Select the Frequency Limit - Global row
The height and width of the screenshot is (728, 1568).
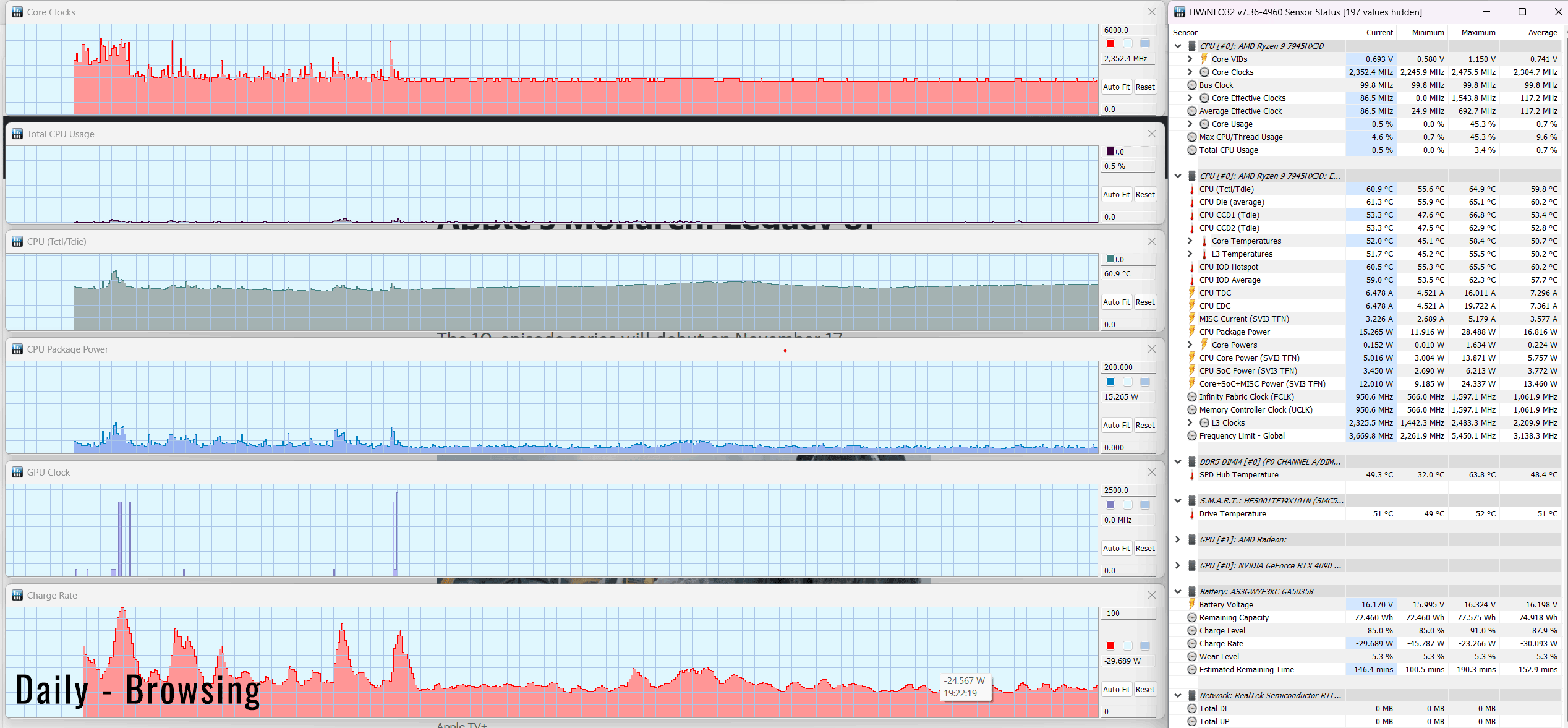click(x=1365, y=436)
